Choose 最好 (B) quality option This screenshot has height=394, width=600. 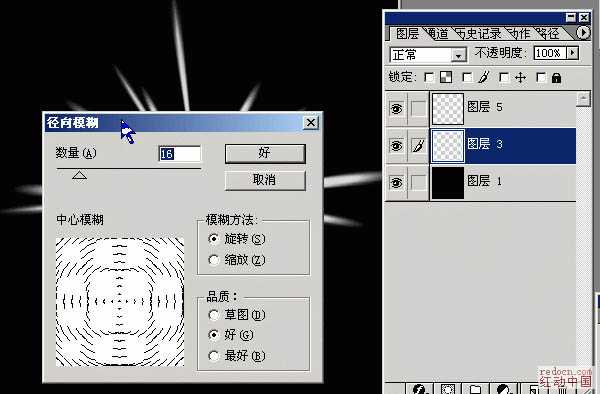[214, 356]
